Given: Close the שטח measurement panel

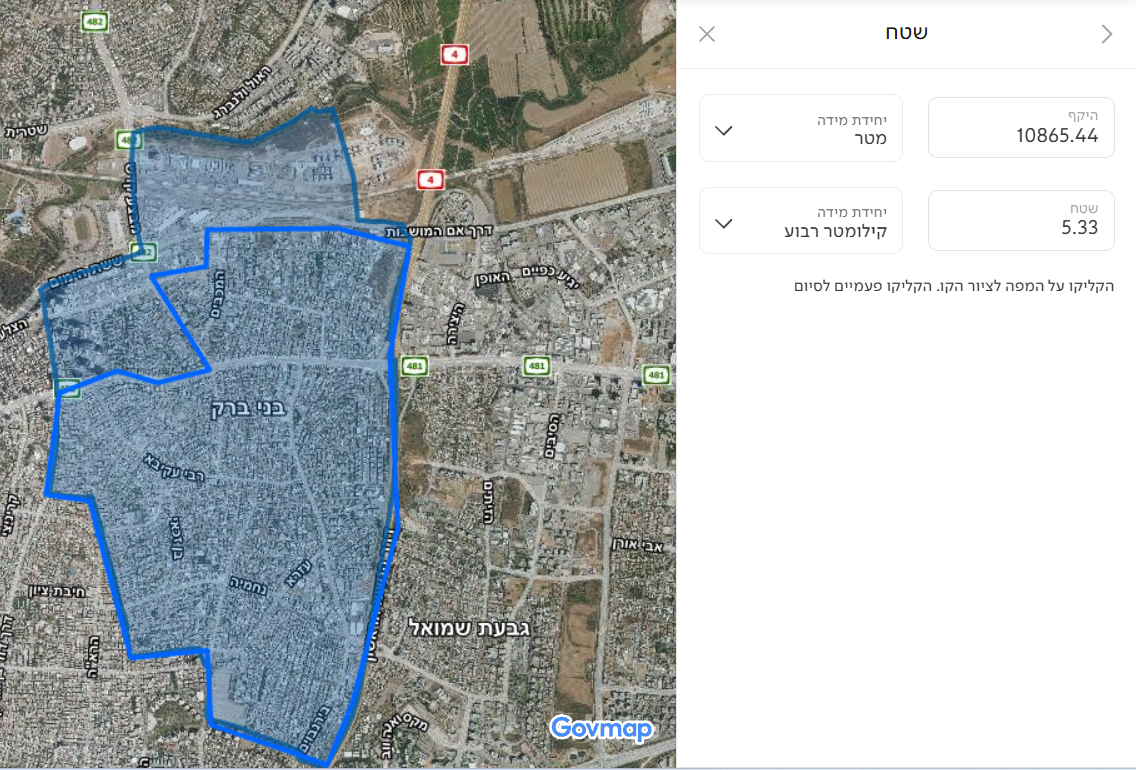Looking at the screenshot, I should coord(707,34).
